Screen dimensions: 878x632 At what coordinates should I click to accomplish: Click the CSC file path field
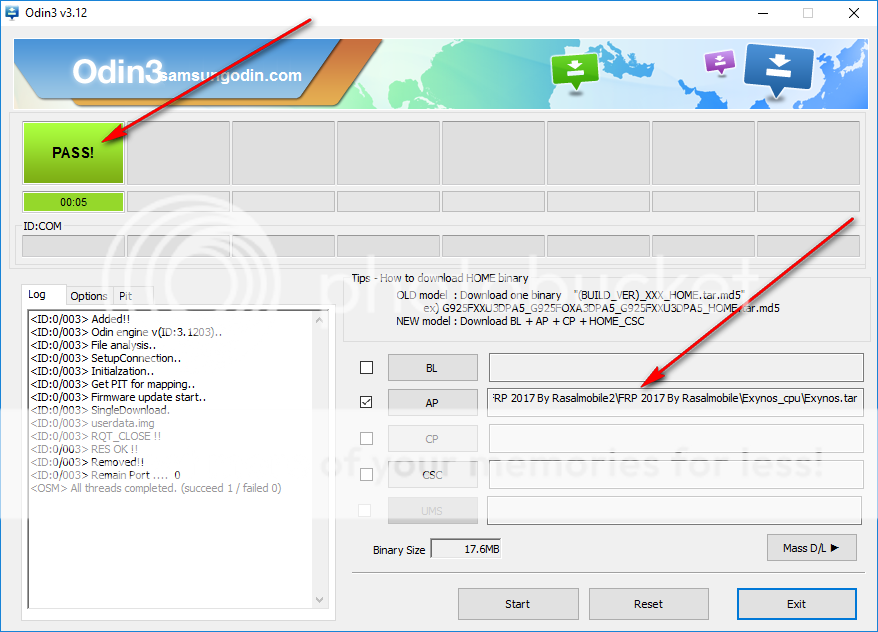click(x=676, y=474)
